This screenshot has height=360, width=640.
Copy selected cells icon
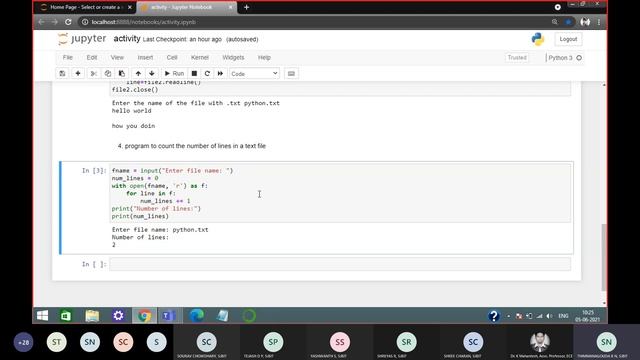pyautogui.click(x=108, y=73)
